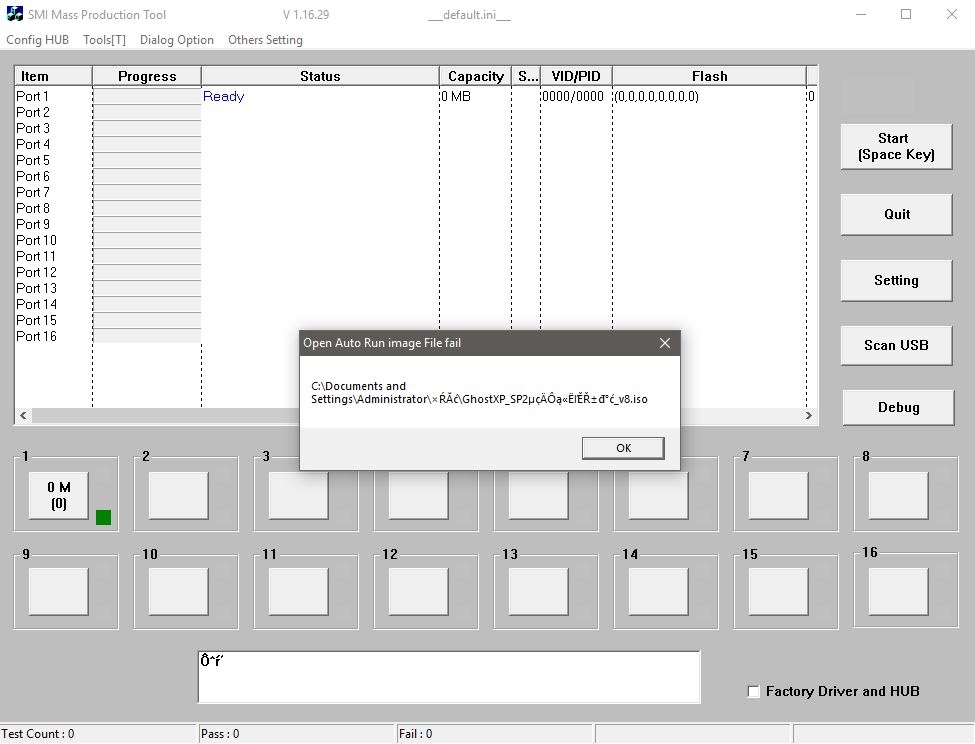The image size is (975, 744).
Task: Click the Status column header
Action: pos(320,76)
